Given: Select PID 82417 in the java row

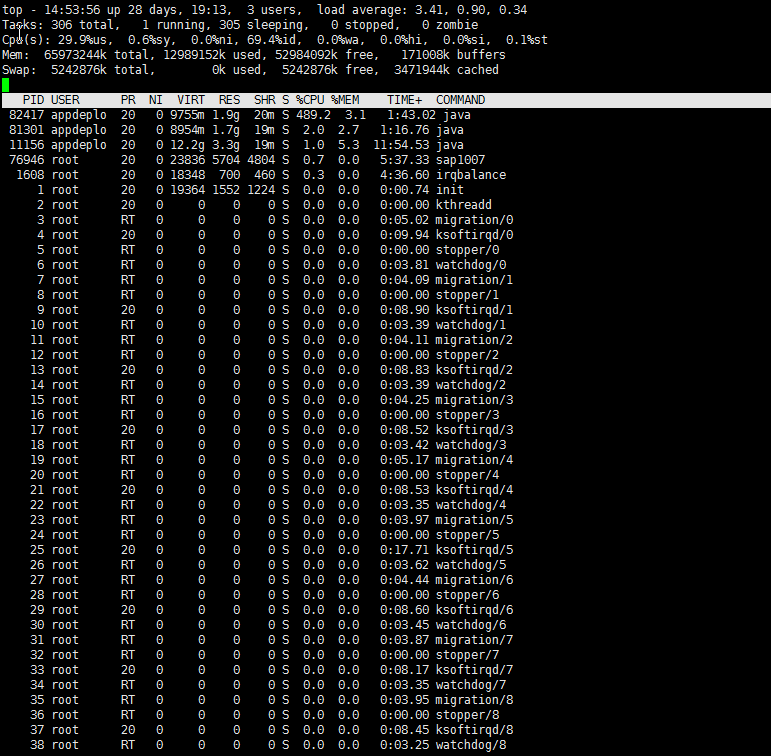Looking at the screenshot, I should (x=27, y=115).
